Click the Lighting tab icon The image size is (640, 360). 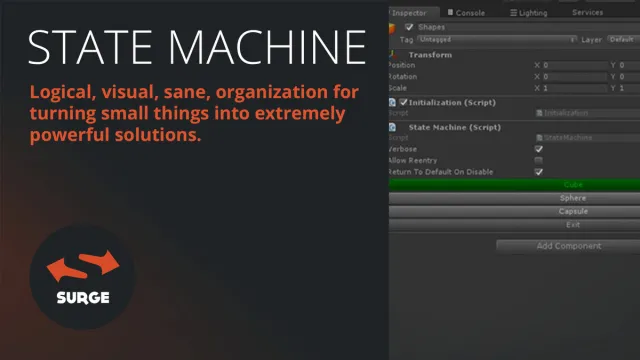(513, 13)
